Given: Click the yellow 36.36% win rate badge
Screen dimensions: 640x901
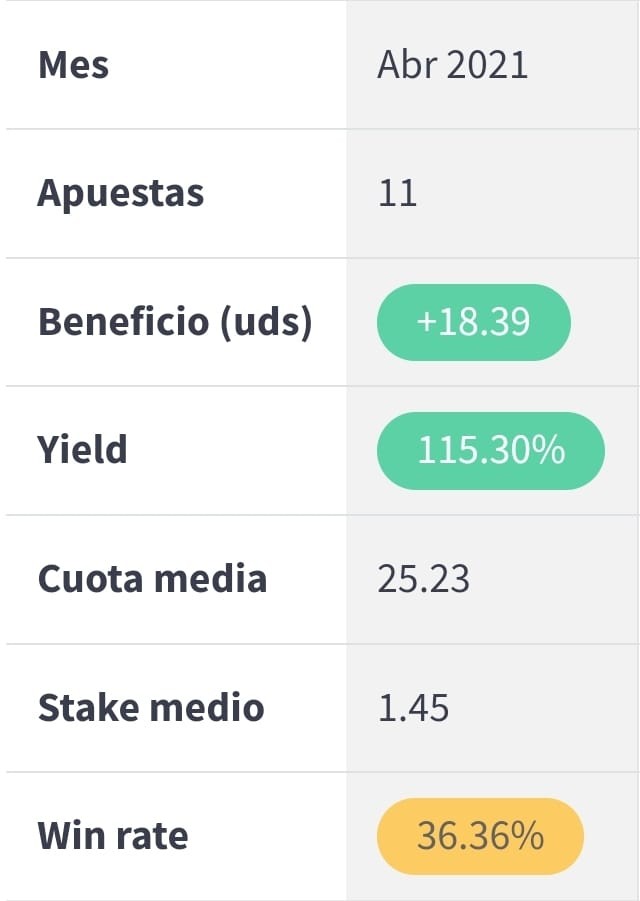Looking at the screenshot, I should coord(480,836).
